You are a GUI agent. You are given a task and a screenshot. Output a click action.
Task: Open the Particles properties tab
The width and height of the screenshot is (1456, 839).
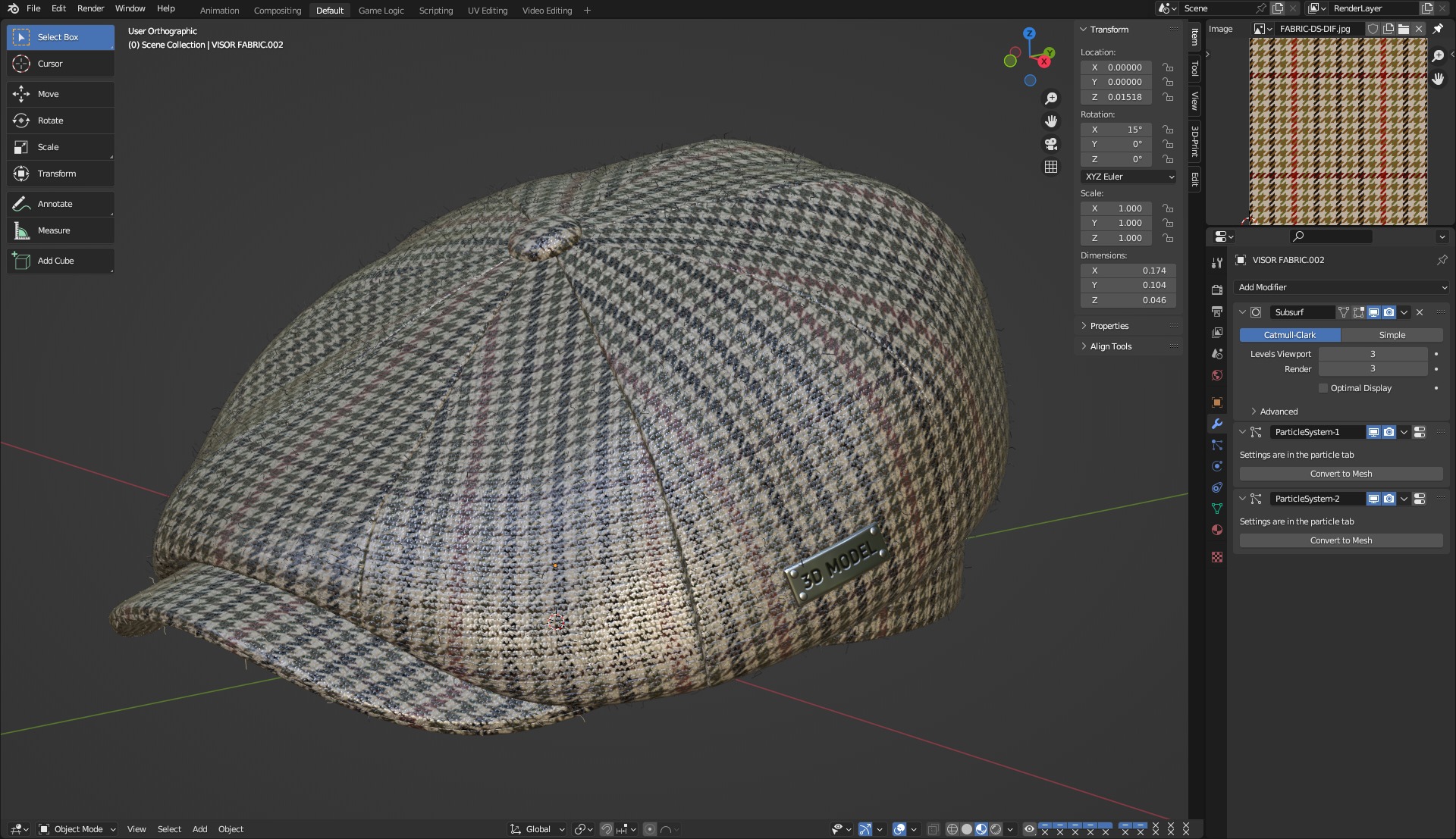click(1217, 445)
